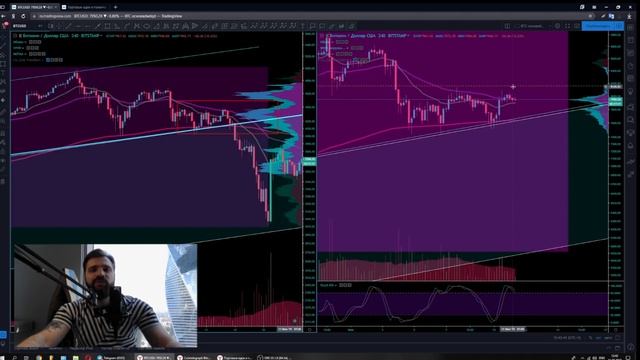Toggle visibility of third indicator in left legend
This screenshot has height=360, width=640.
tap(31, 54)
